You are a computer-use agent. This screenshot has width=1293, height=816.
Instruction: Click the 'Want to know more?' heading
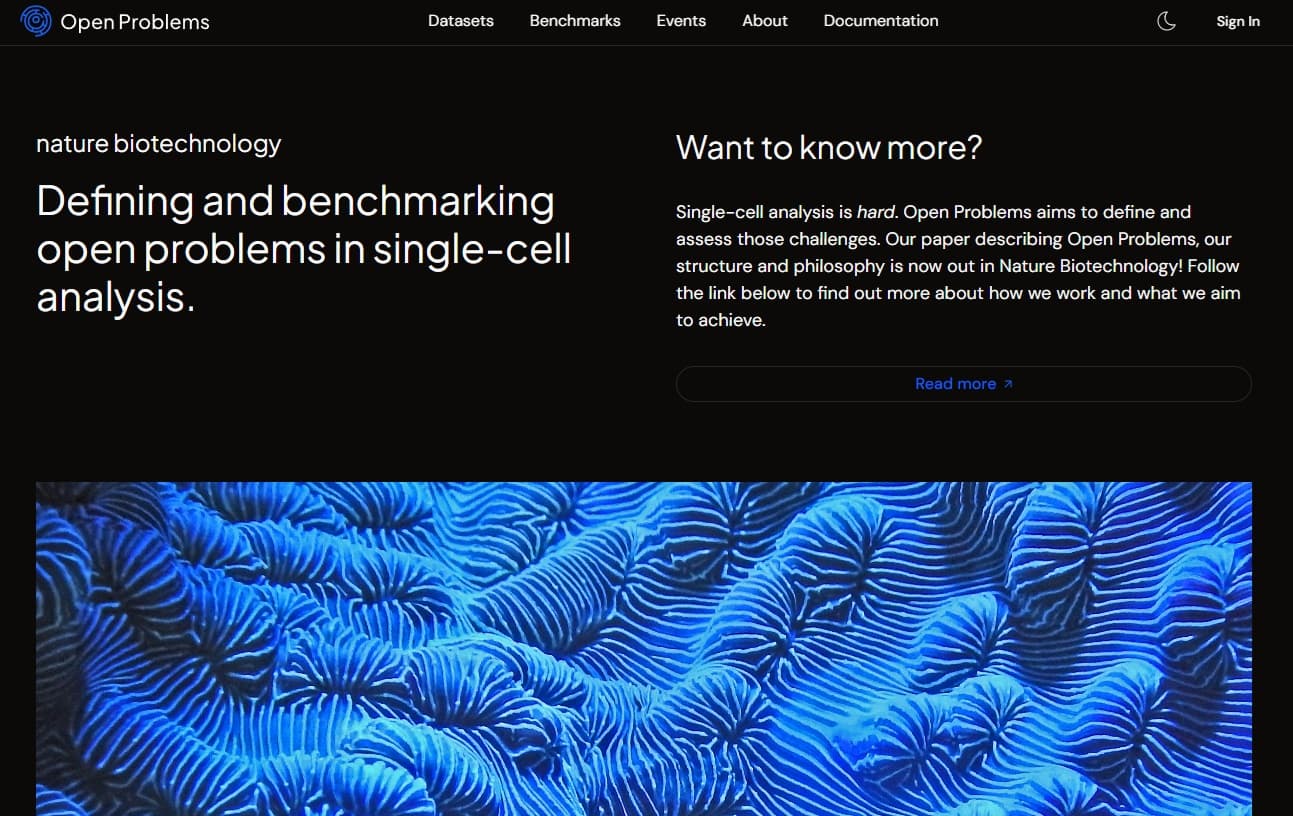click(x=828, y=148)
